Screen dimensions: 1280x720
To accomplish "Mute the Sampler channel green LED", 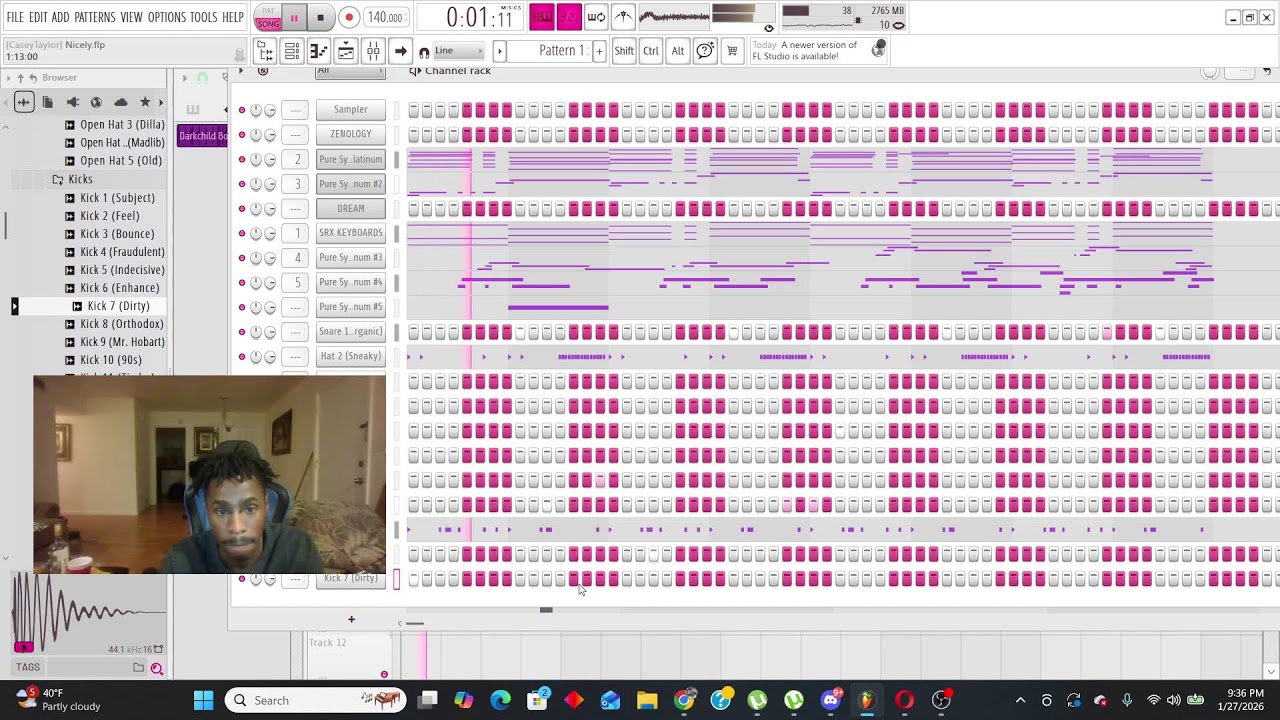I will pyautogui.click(x=242, y=110).
